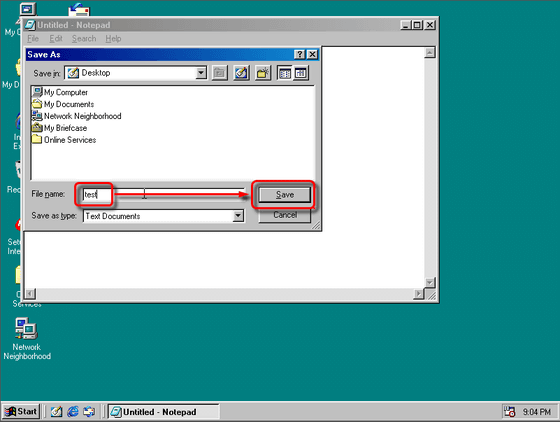Select Network Neighborhood in file list

pyautogui.click(x=76, y=116)
